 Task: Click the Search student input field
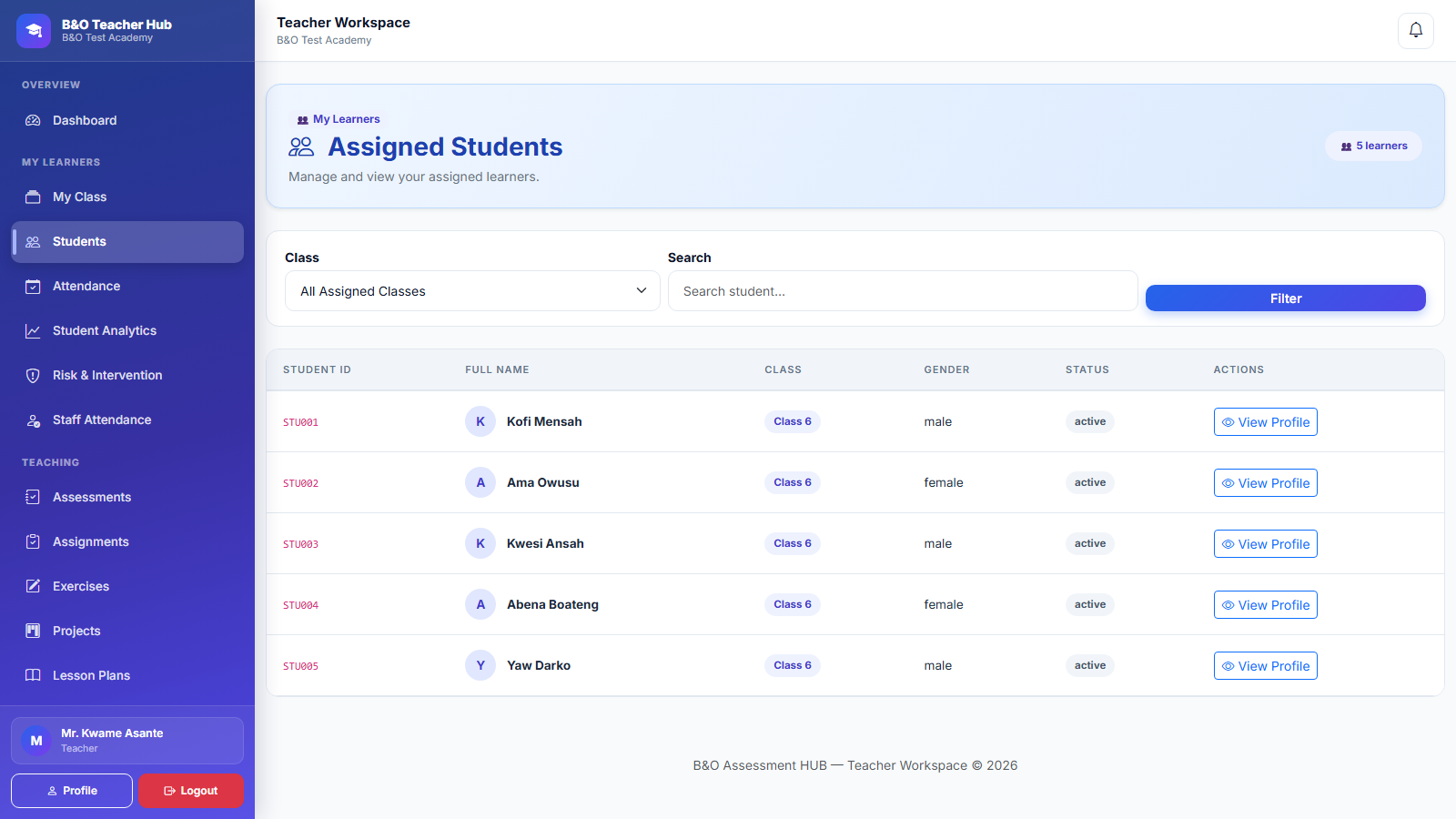click(x=903, y=291)
